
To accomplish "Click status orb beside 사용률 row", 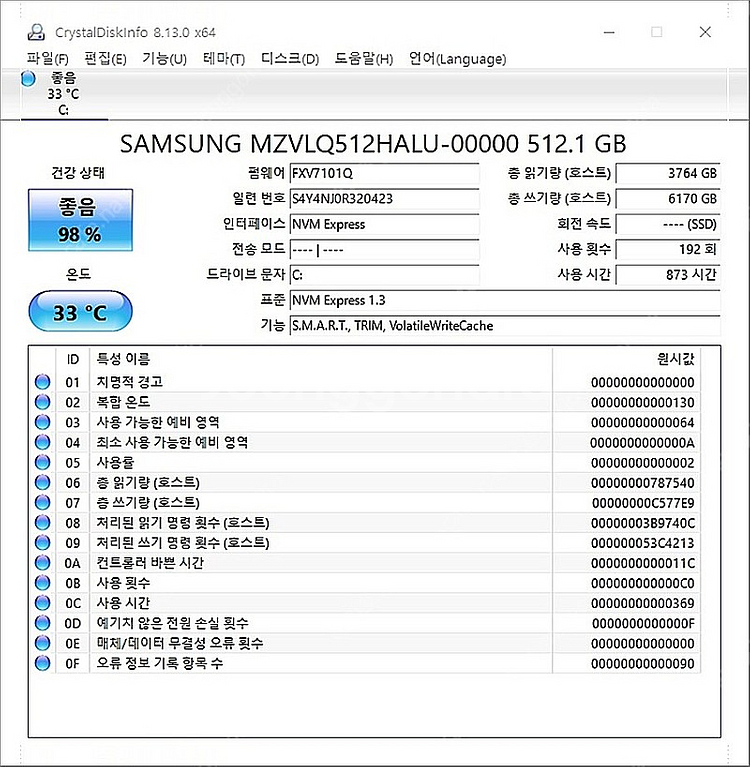I will [42, 462].
